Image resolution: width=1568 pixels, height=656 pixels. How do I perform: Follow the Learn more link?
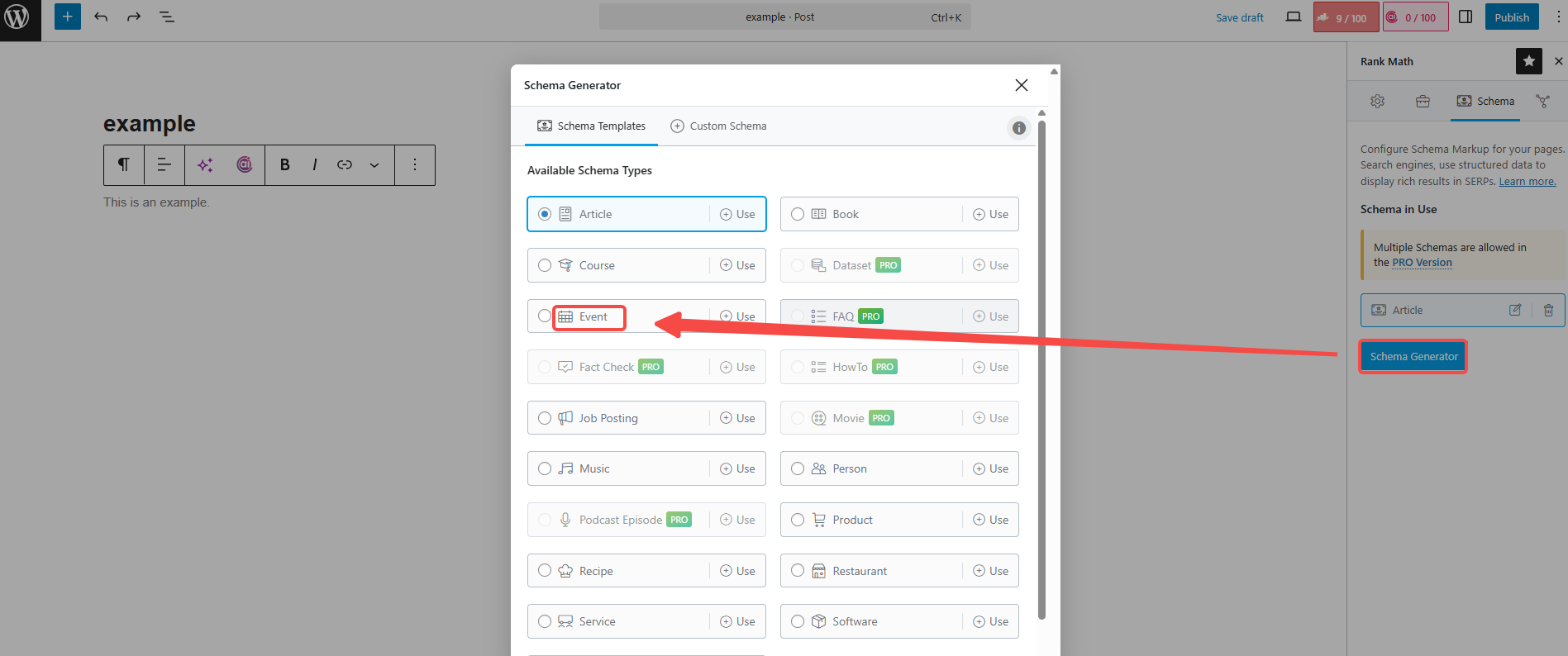[x=1527, y=182]
